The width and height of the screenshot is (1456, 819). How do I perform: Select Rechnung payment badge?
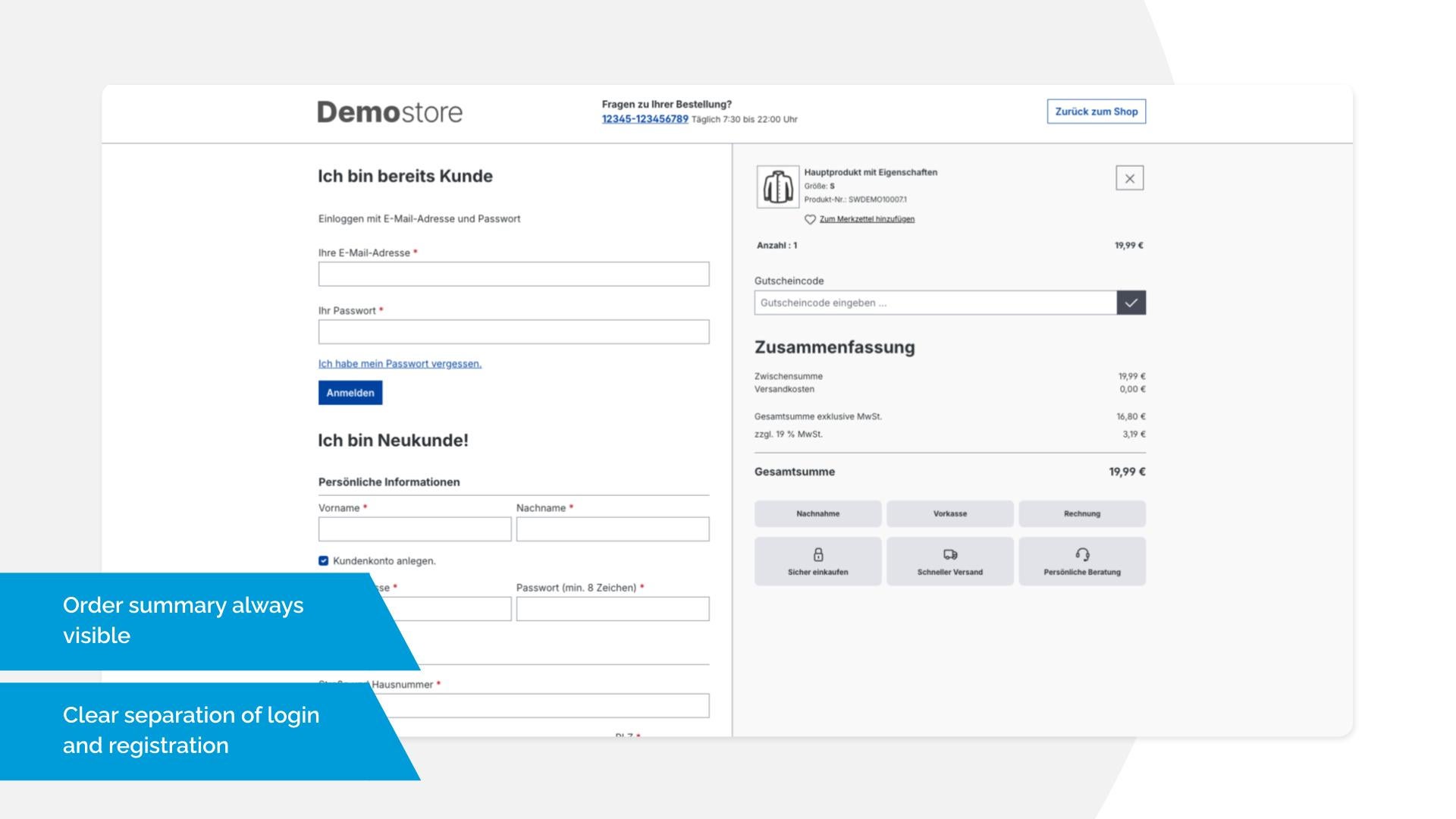1082,513
